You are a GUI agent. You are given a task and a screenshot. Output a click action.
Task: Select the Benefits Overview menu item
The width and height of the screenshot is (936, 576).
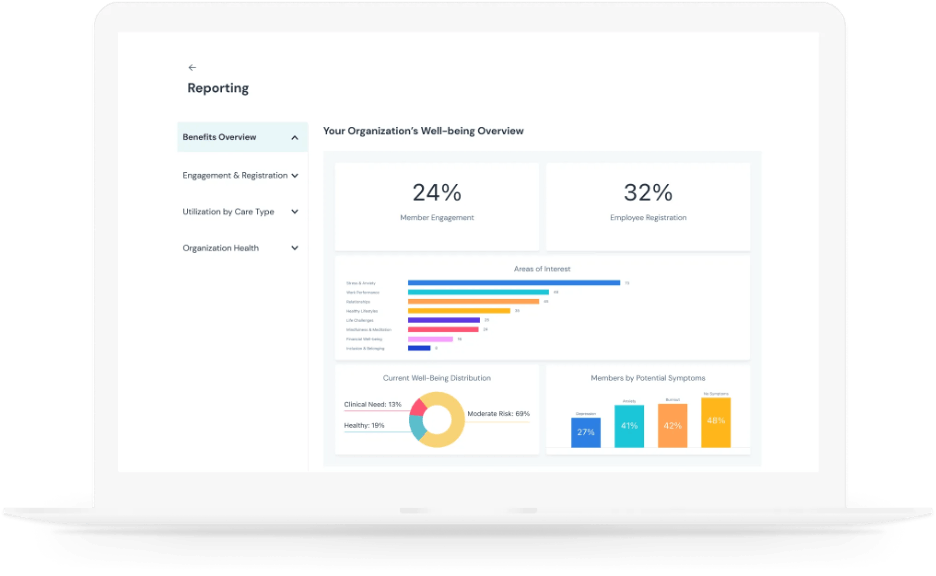pyautogui.click(x=242, y=137)
